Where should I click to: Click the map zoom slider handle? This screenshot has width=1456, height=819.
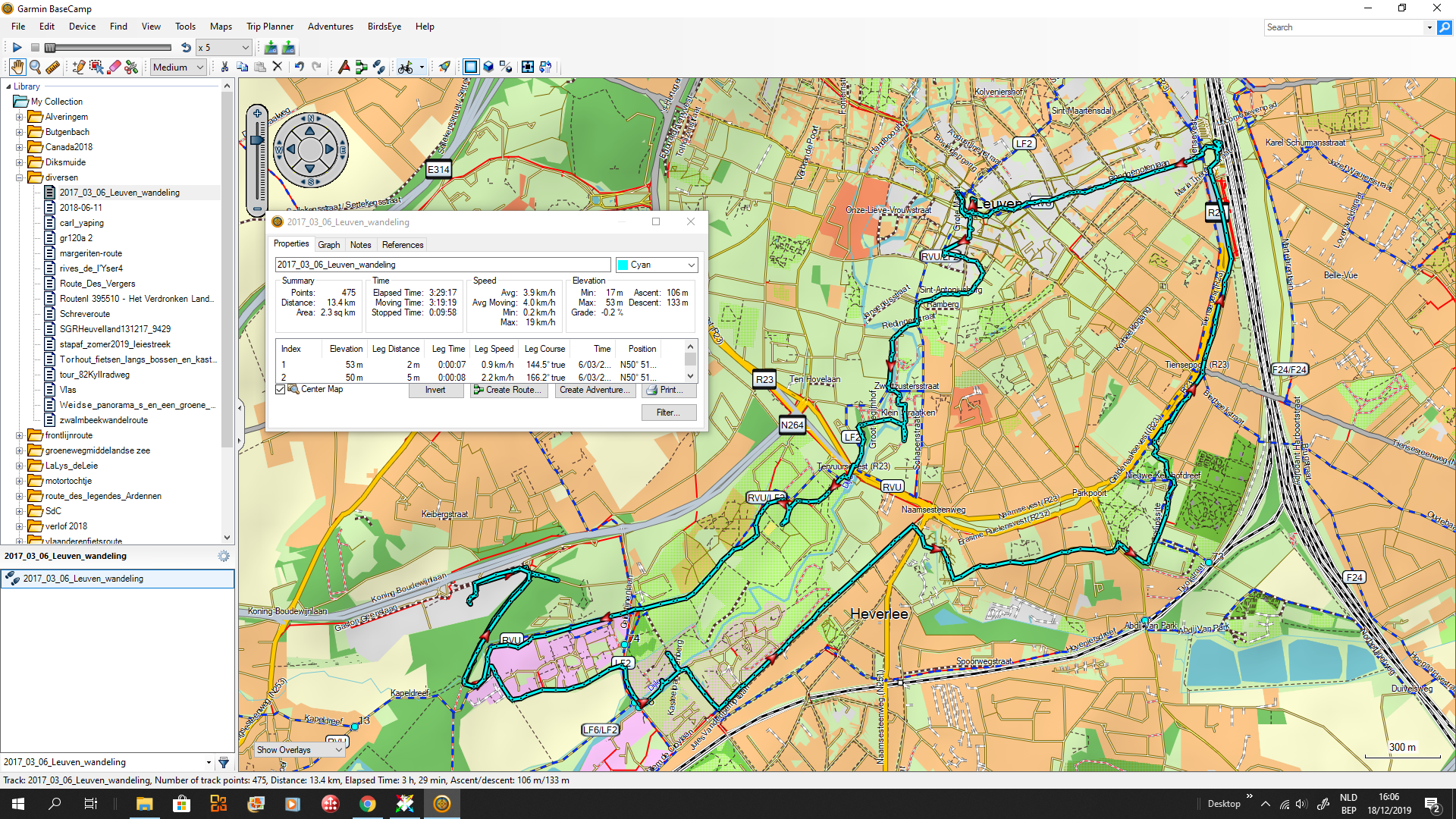coord(257,140)
